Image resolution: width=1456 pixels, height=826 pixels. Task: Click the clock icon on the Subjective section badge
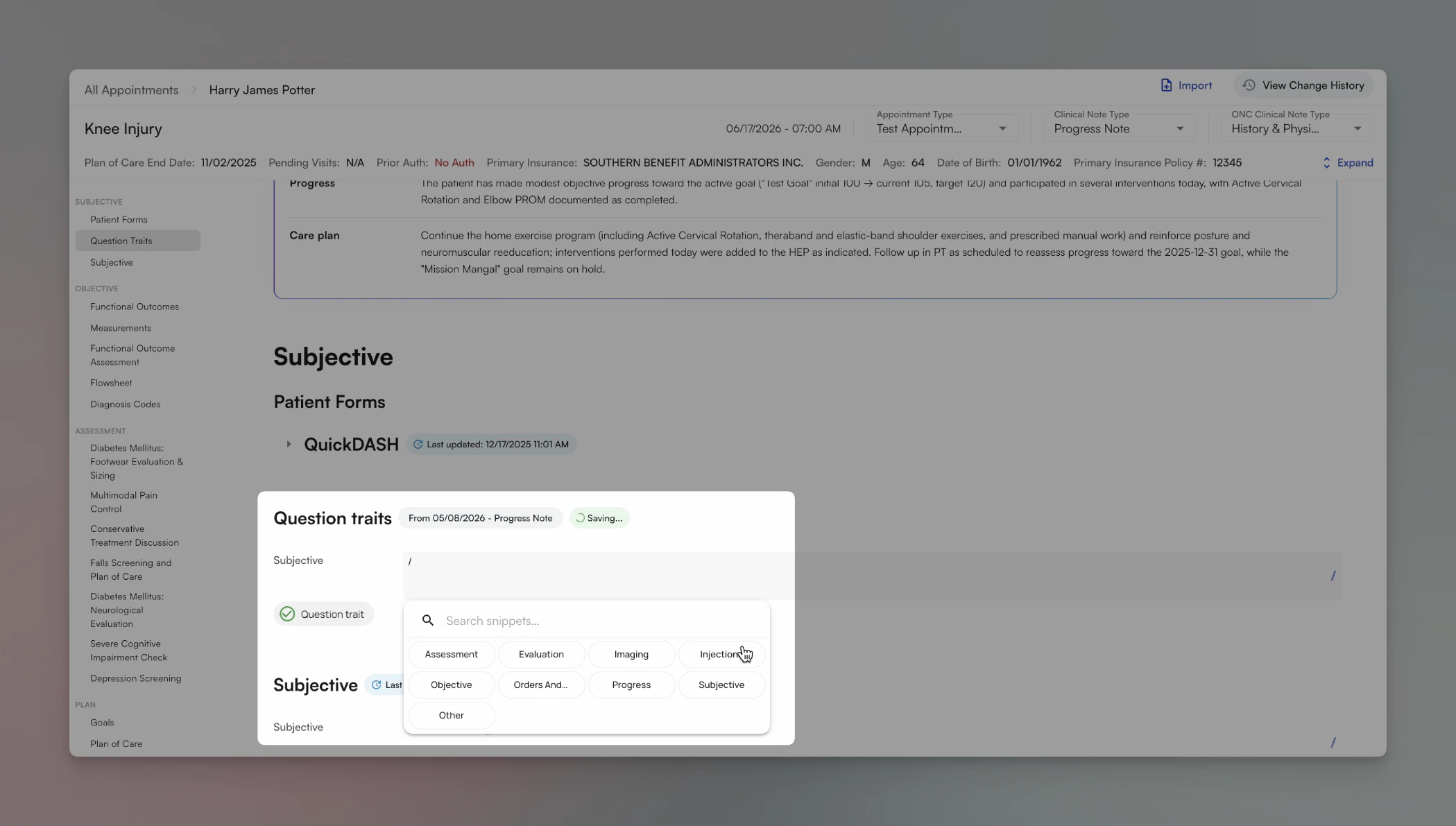(375, 685)
